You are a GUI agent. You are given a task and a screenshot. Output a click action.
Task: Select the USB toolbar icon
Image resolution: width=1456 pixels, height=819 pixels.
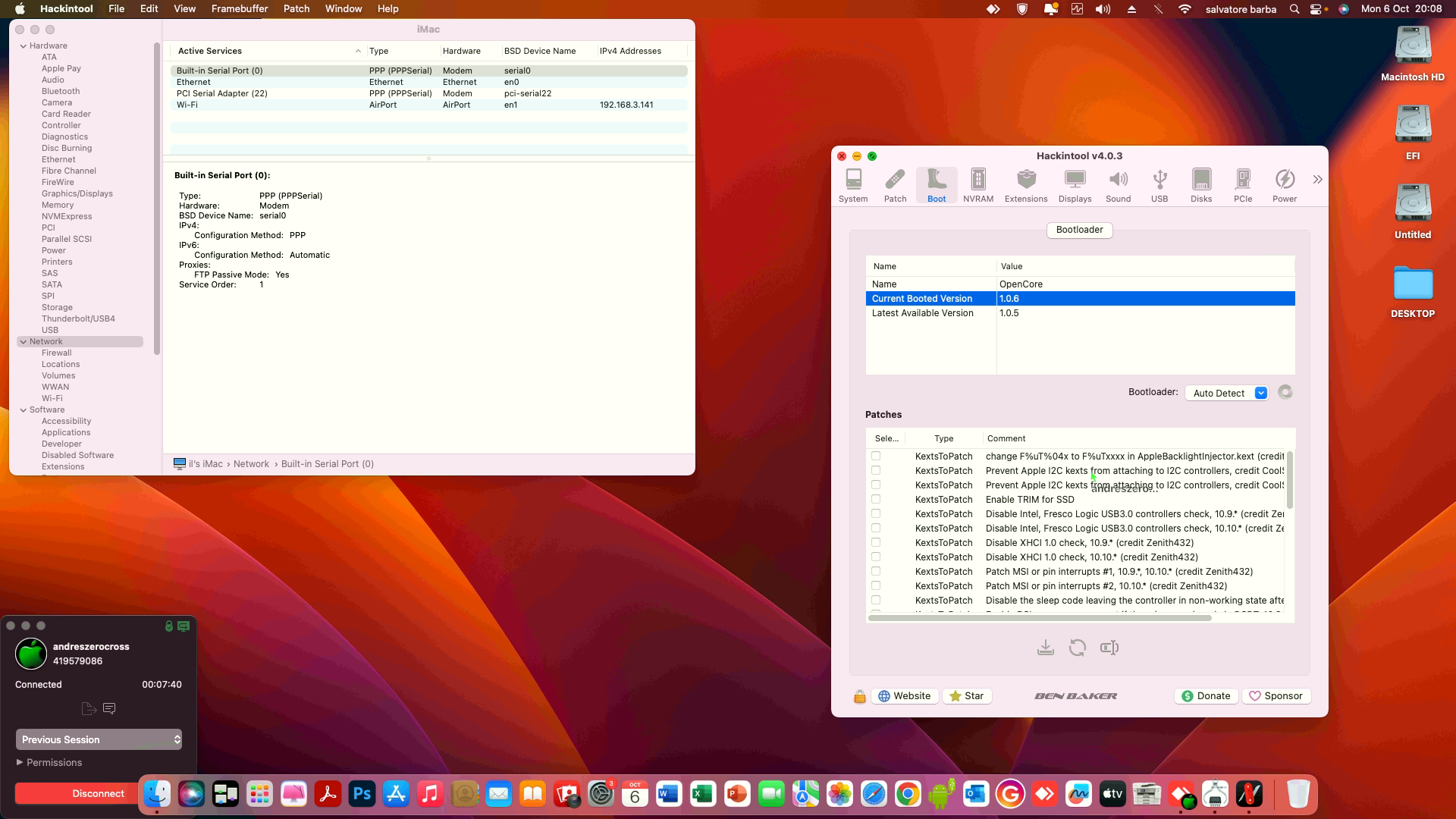point(1159,186)
